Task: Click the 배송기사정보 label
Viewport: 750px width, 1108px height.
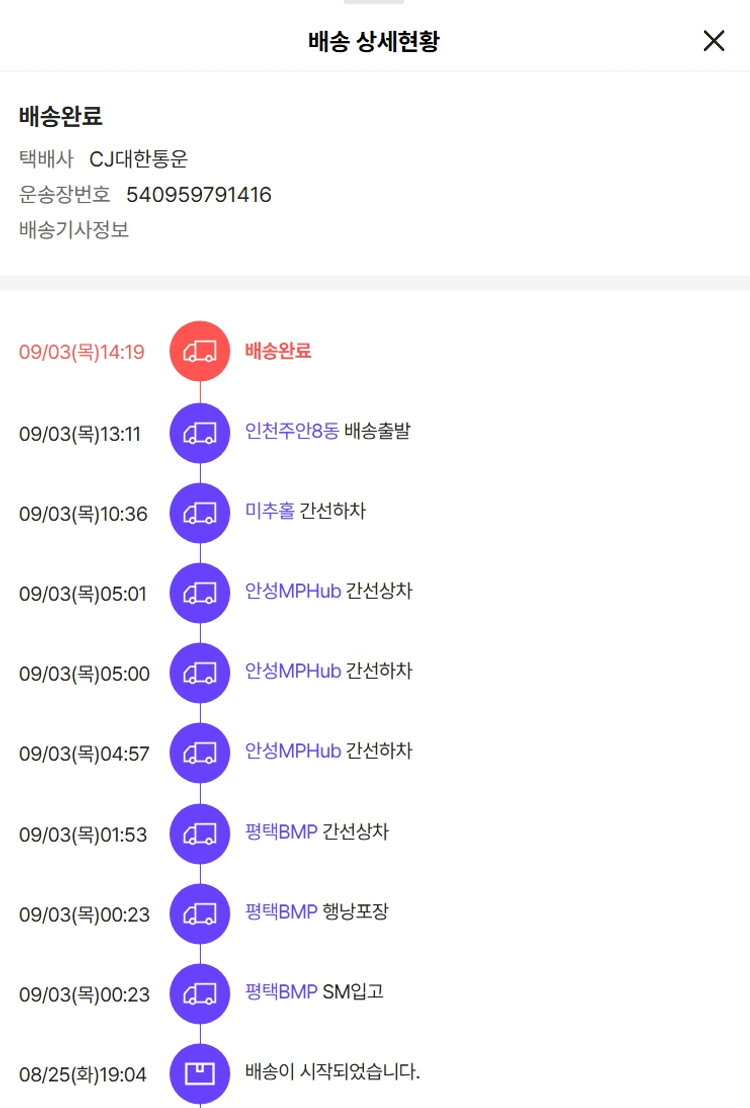Action: pyautogui.click(x=74, y=230)
